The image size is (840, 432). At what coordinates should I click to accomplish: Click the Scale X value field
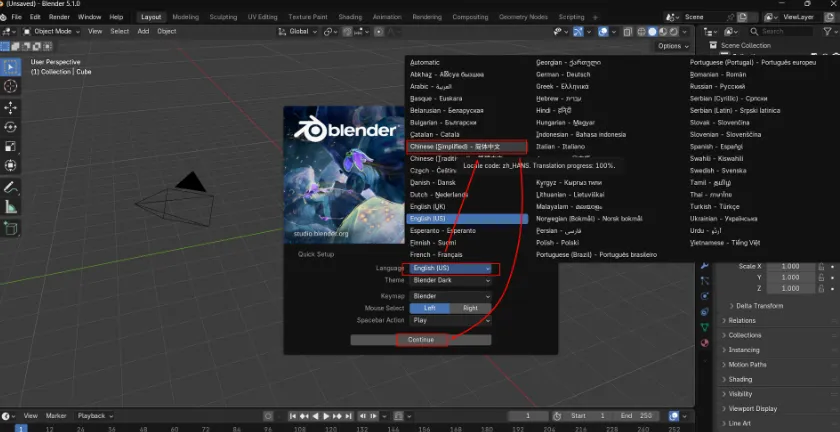[791, 266]
